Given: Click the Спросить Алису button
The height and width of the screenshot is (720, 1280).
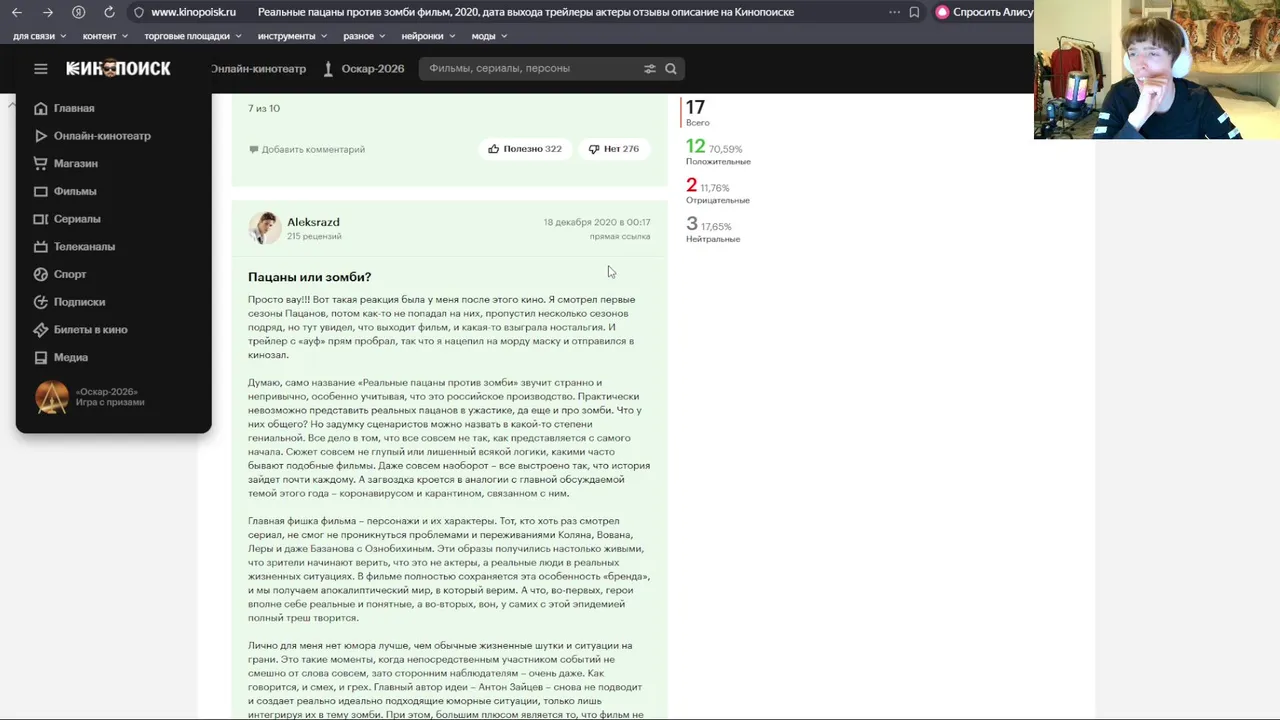Looking at the screenshot, I should click(984, 12).
